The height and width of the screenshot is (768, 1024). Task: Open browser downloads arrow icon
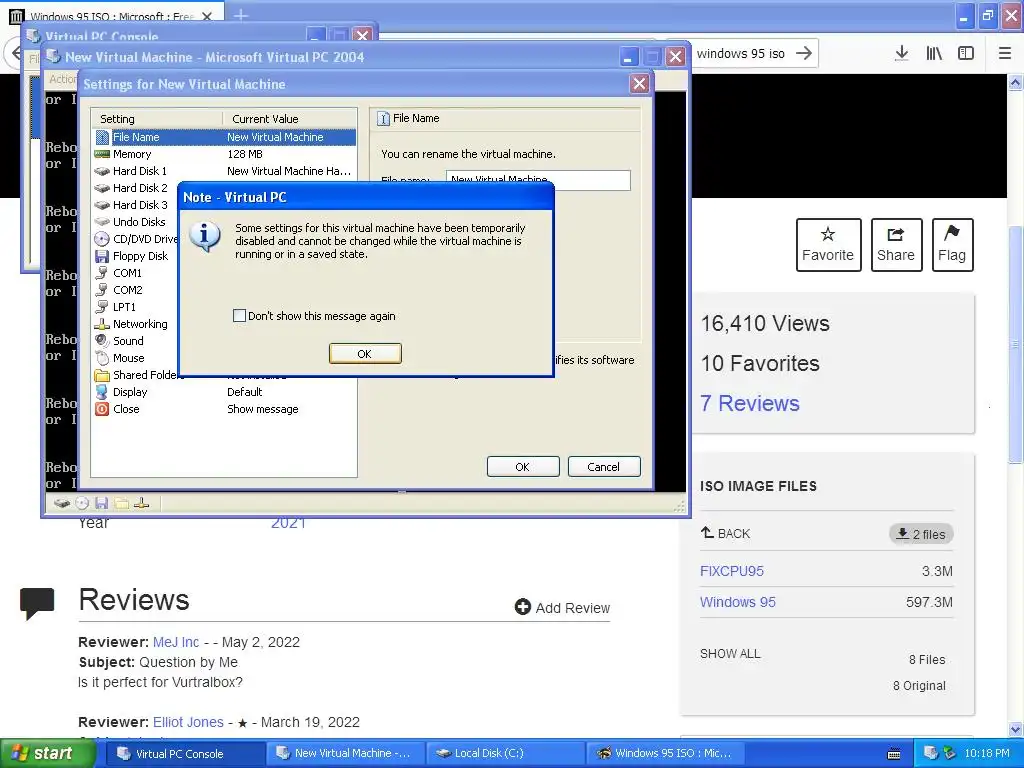pos(902,54)
